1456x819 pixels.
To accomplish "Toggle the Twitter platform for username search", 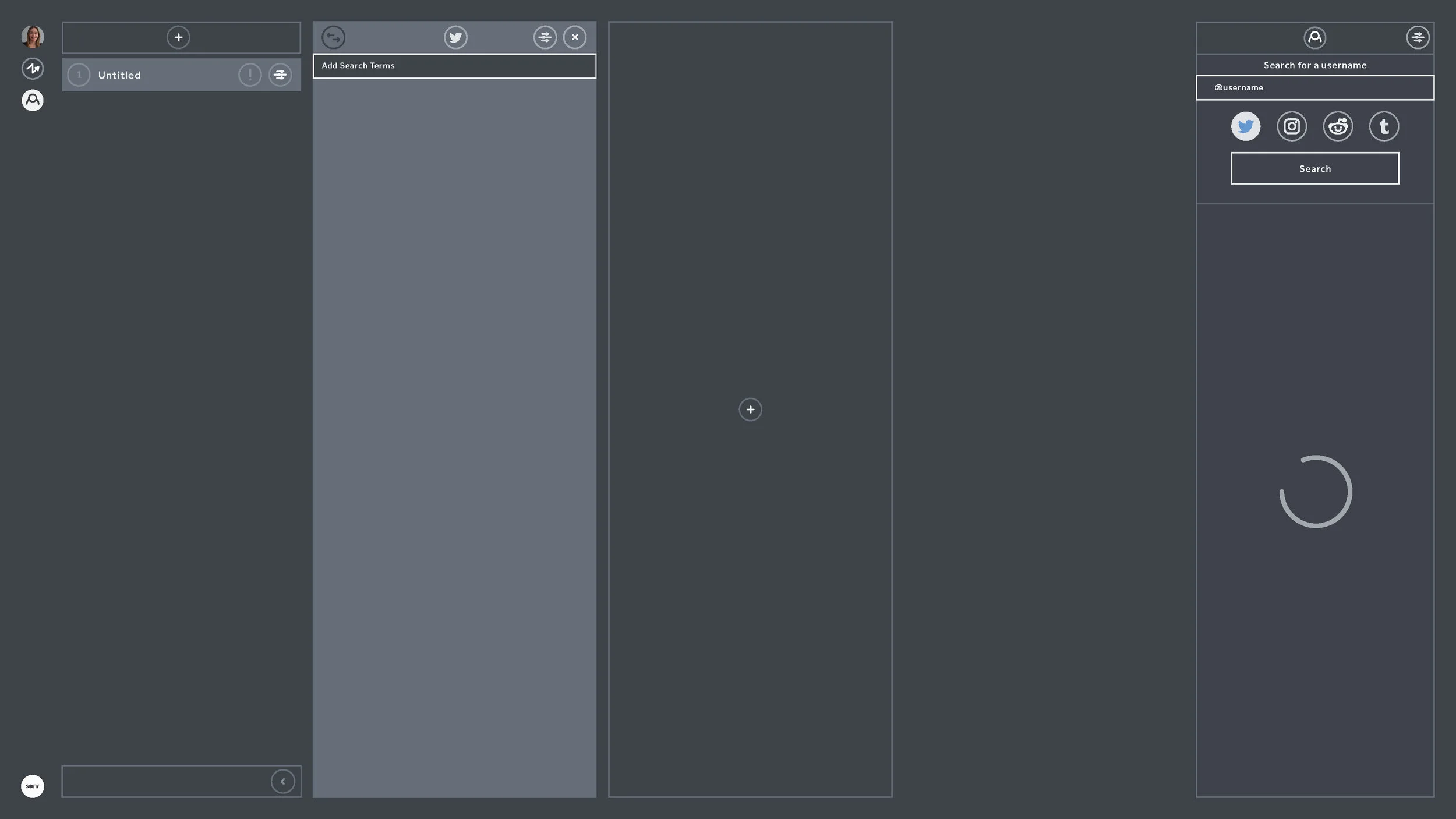I will 1245,126.
